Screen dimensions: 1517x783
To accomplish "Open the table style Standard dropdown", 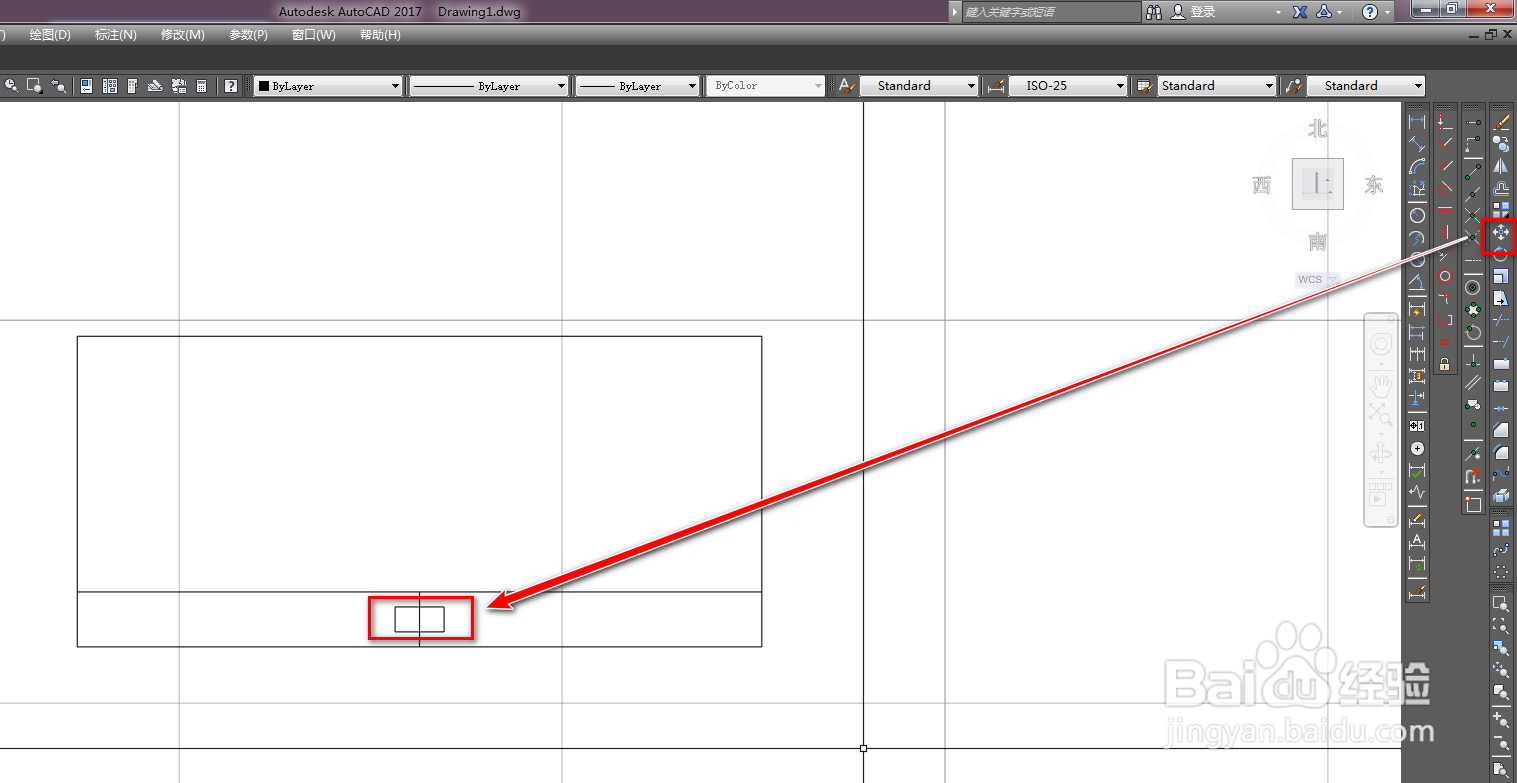I will coord(1217,86).
